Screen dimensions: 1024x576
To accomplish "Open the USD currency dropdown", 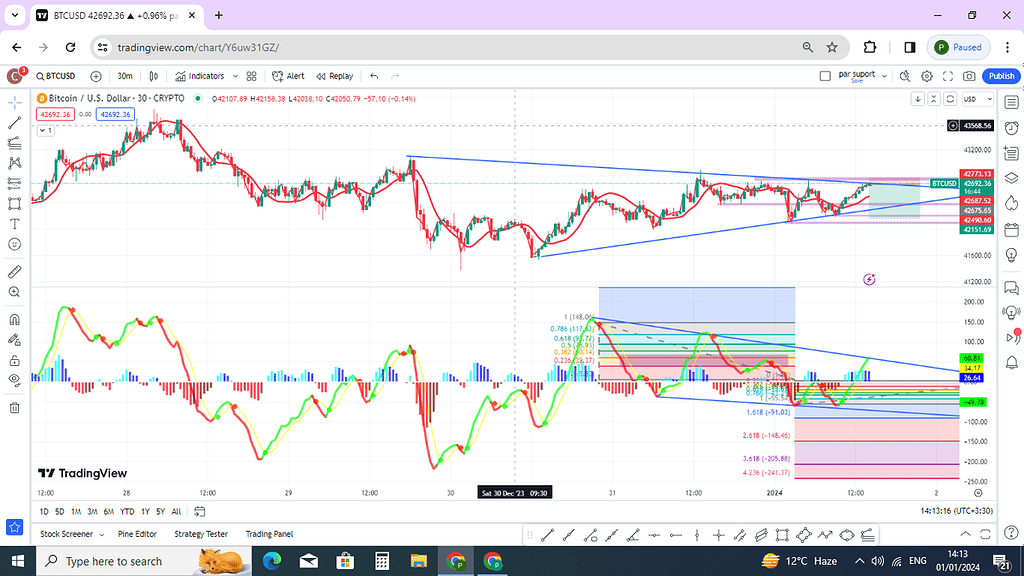I will [x=971, y=99].
